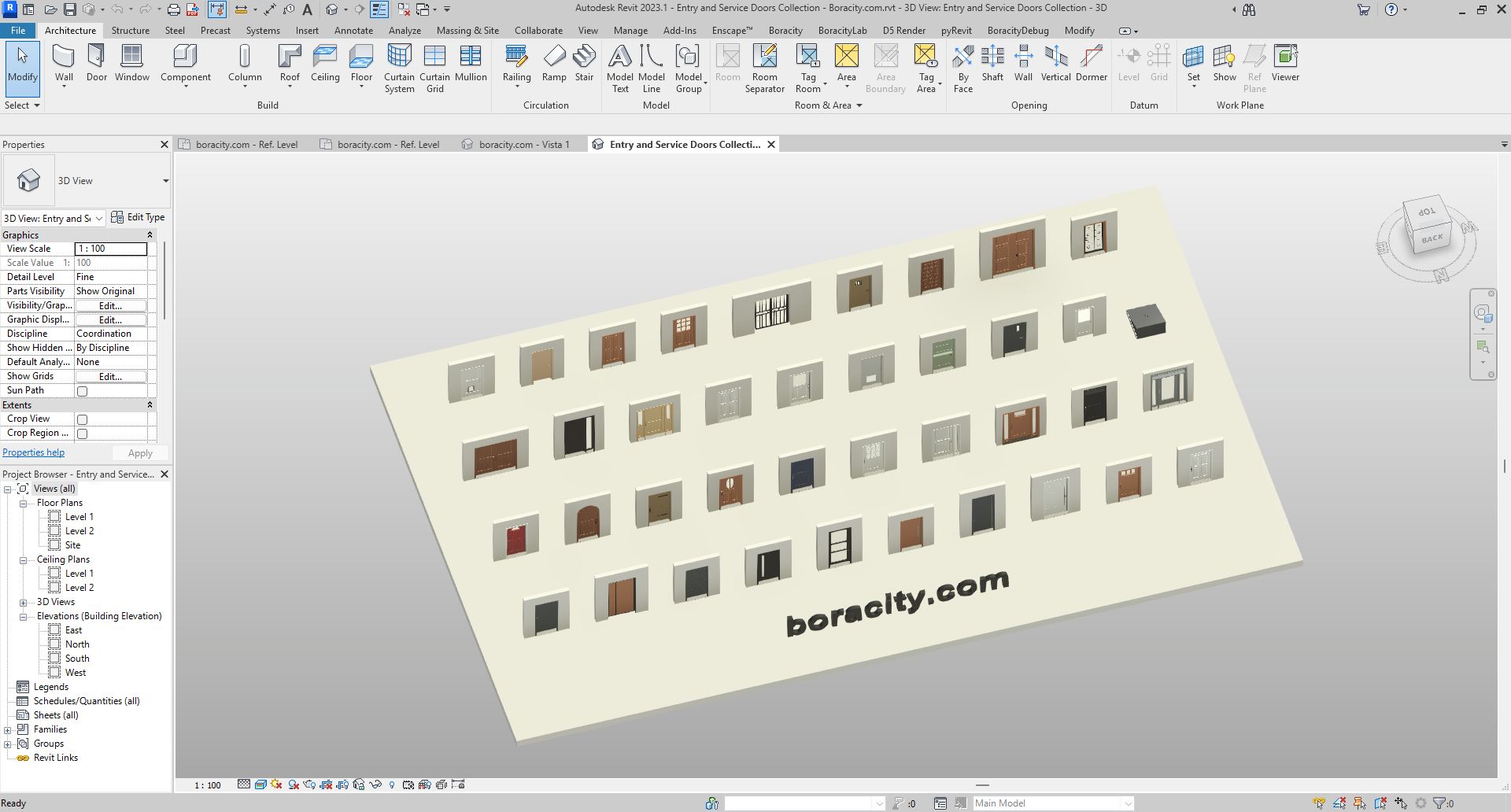The image size is (1511, 812).
Task: Select the Ceiling tool
Action: (x=325, y=64)
